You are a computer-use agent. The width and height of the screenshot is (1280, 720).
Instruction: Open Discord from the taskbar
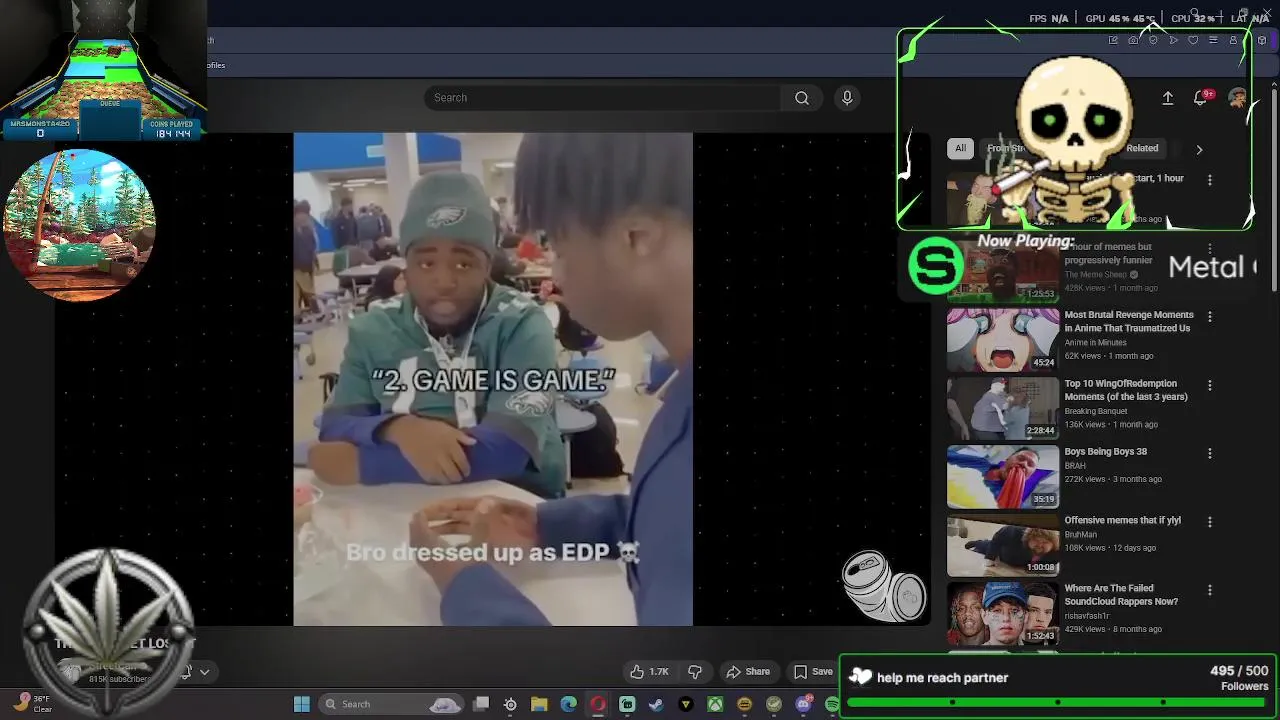(x=803, y=704)
